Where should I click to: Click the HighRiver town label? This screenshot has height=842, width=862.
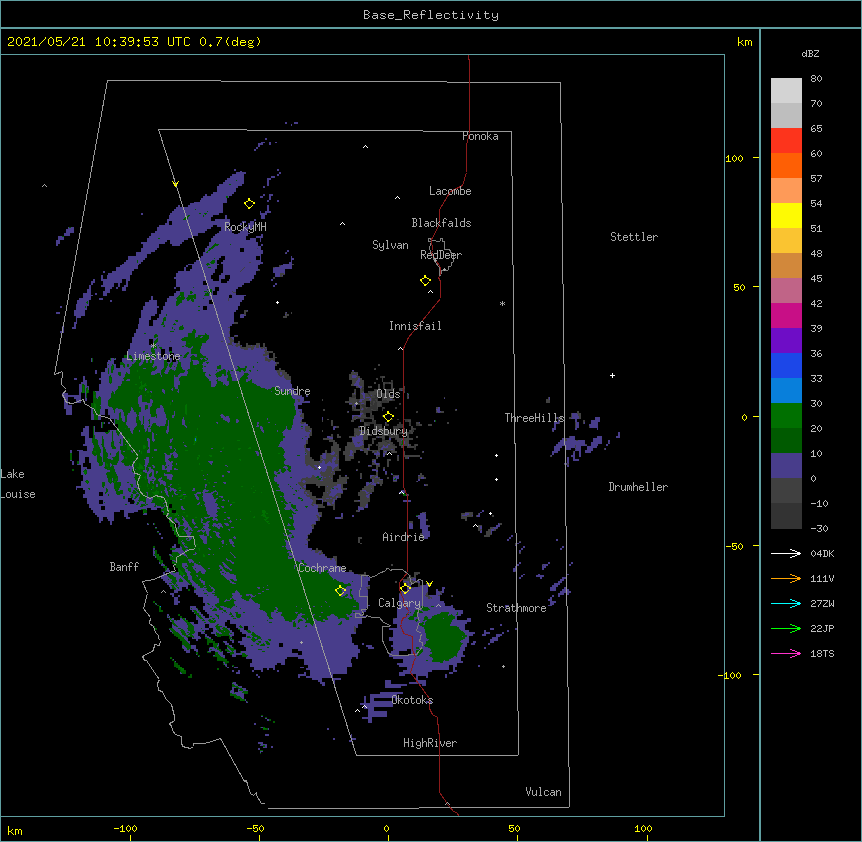coord(430,743)
